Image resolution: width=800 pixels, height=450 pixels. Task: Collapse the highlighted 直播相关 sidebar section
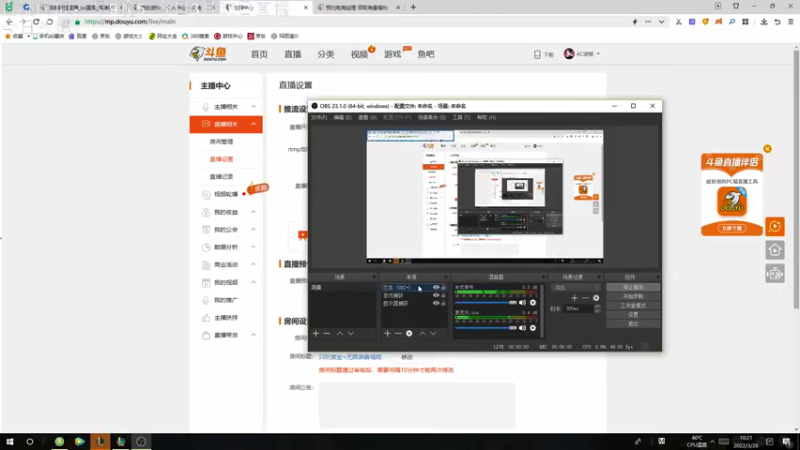coord(254,124)
